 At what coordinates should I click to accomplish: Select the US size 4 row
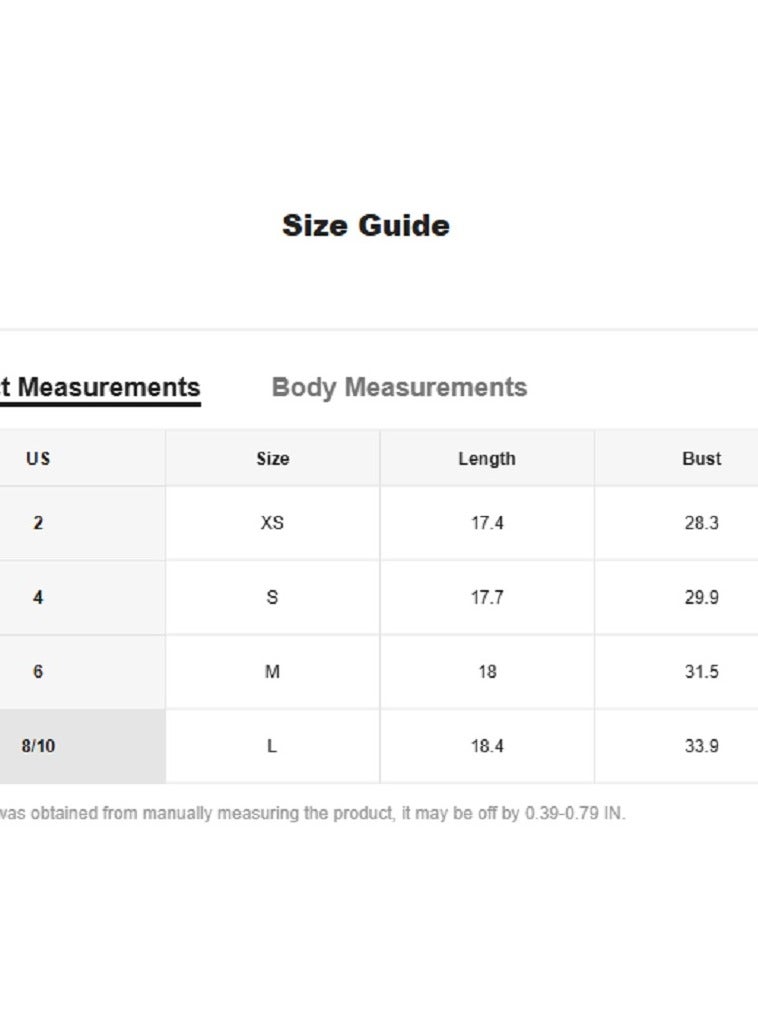point(38,598)
